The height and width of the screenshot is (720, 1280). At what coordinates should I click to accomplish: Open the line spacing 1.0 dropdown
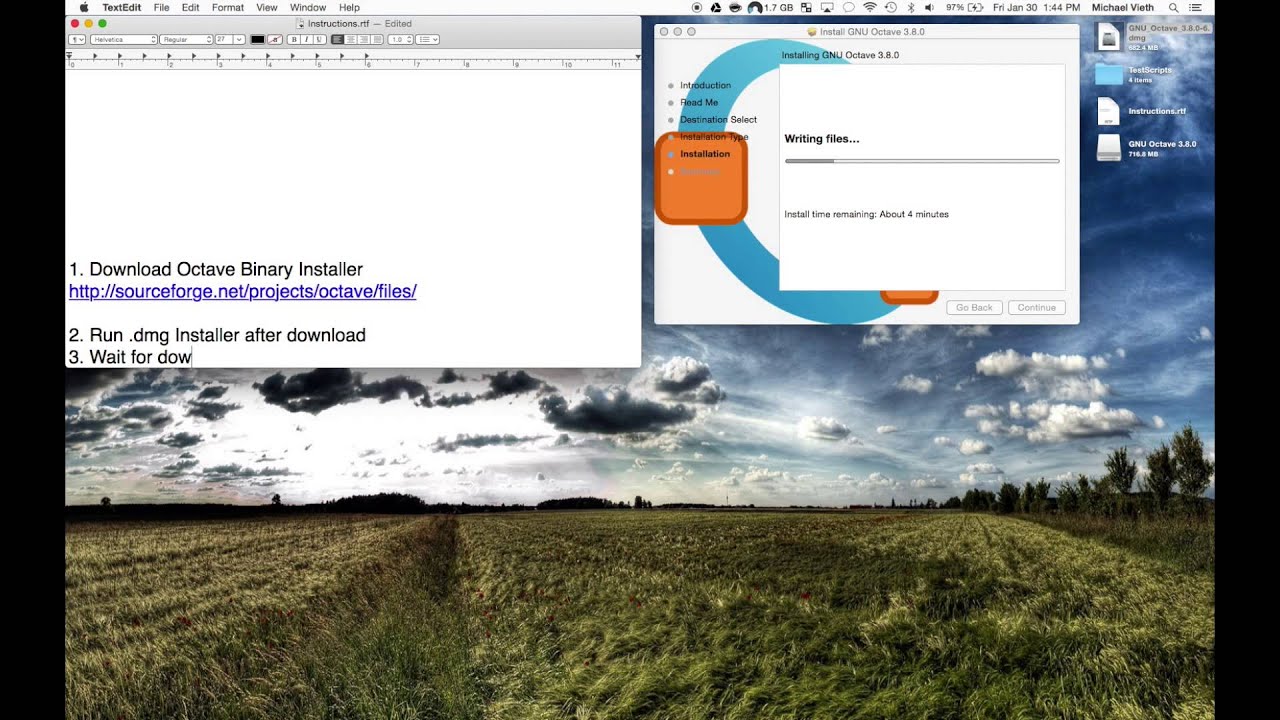(x=400, y=39)
